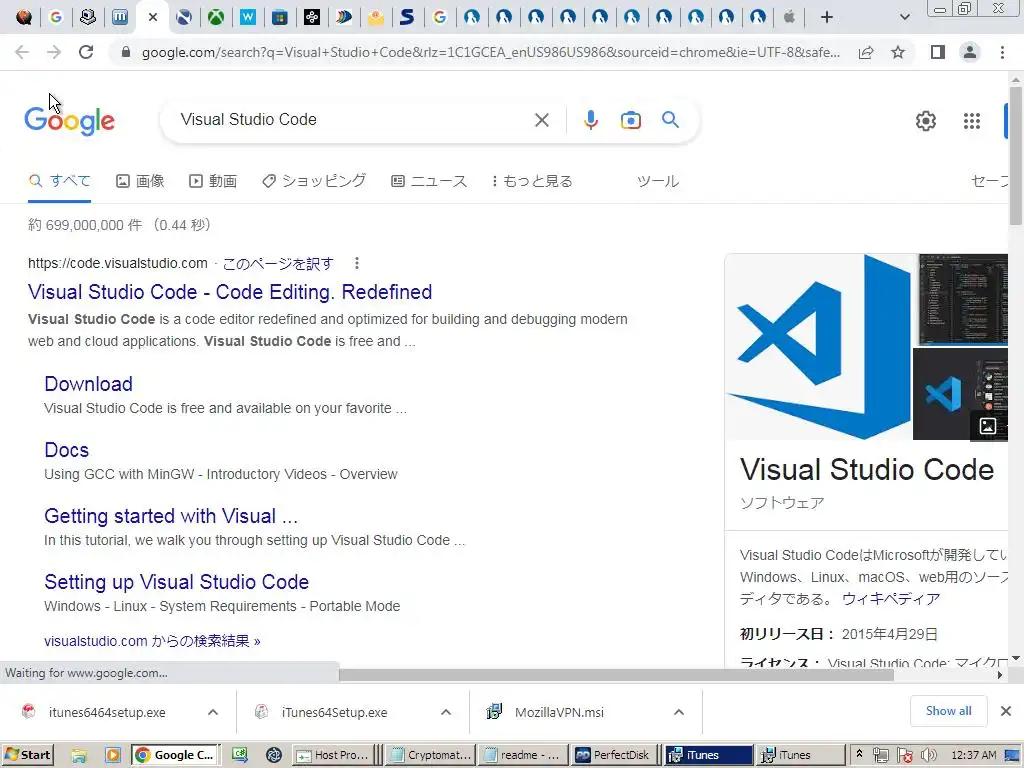Open Setting up Visual Studio Code link
Image resolution: width=1024 pixels, height=768 pixels.
coord(176,582)
